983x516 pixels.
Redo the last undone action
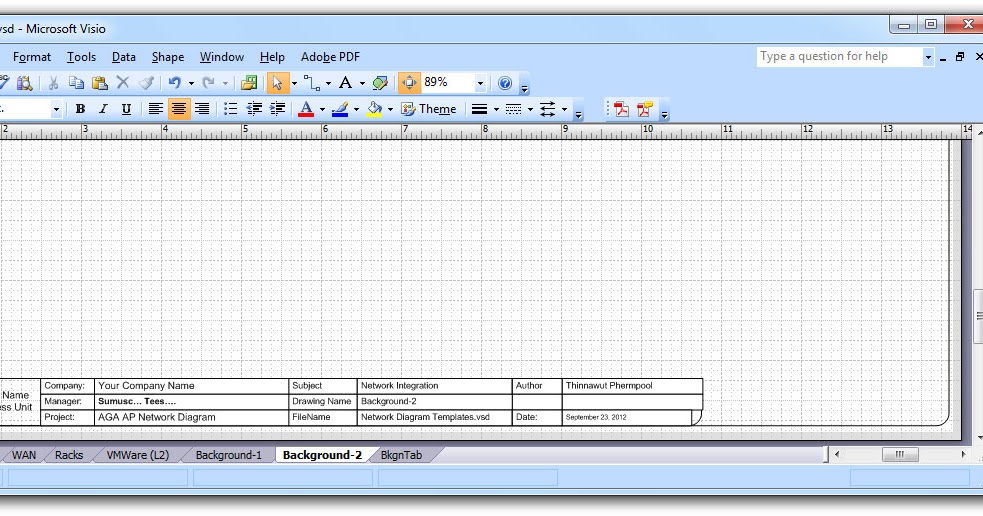point(208,83)
